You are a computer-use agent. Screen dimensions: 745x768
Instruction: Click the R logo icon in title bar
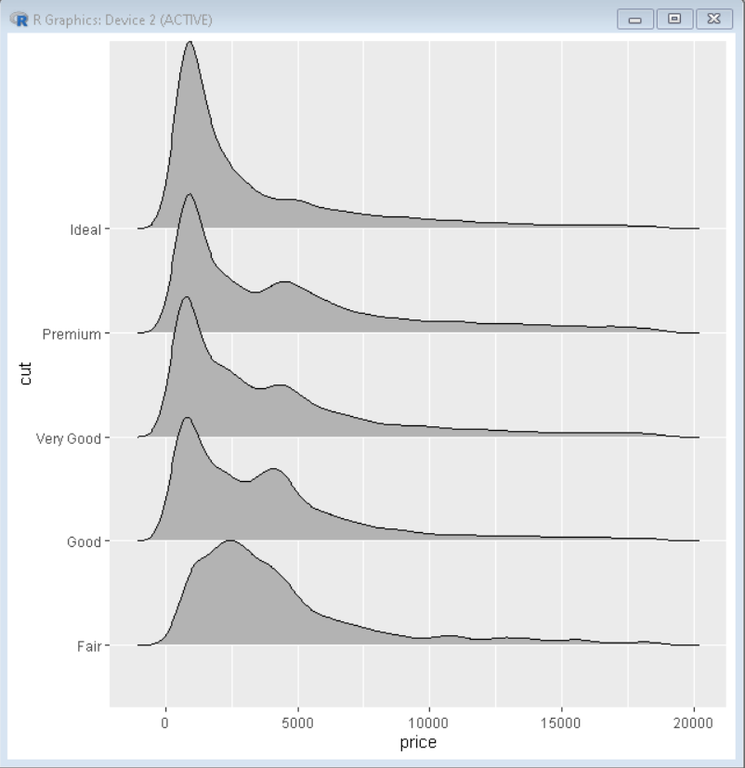[20, 20]
